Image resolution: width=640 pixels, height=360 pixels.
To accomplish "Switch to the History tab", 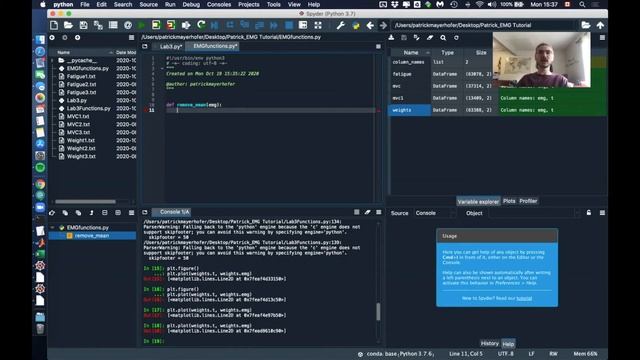I will tap(489, 343).
